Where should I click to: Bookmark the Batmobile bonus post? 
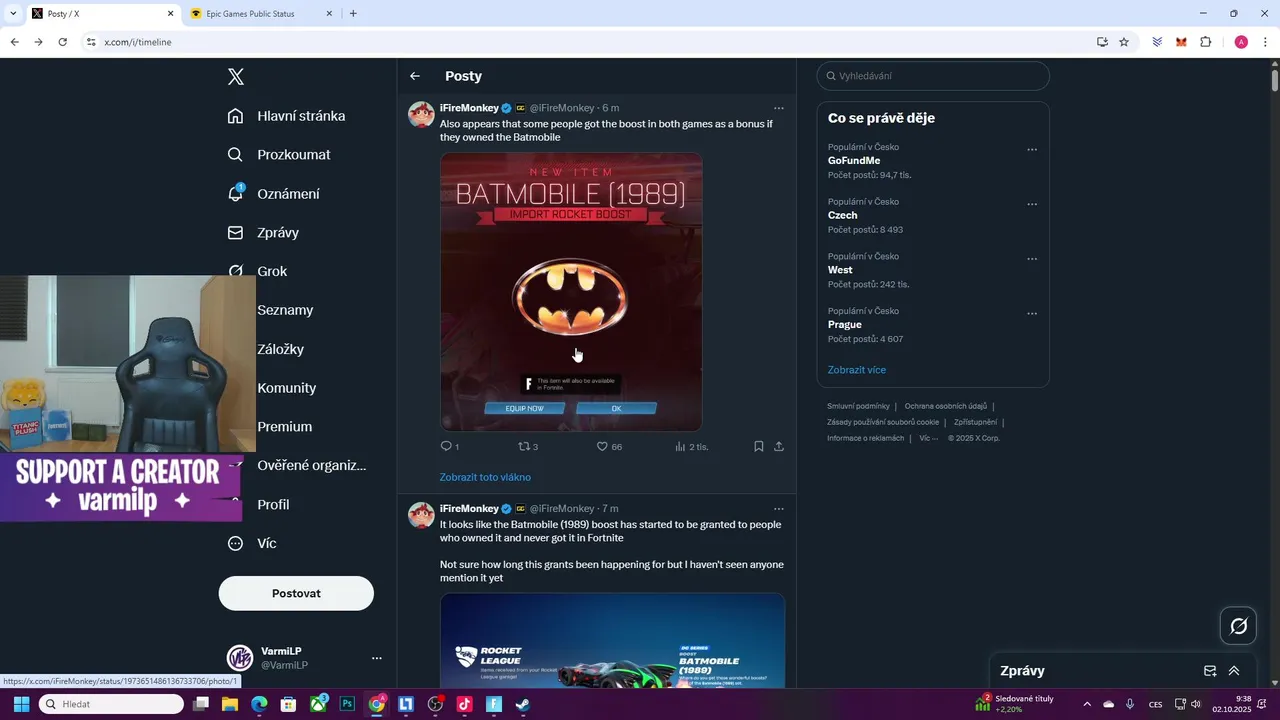(759, 446)
